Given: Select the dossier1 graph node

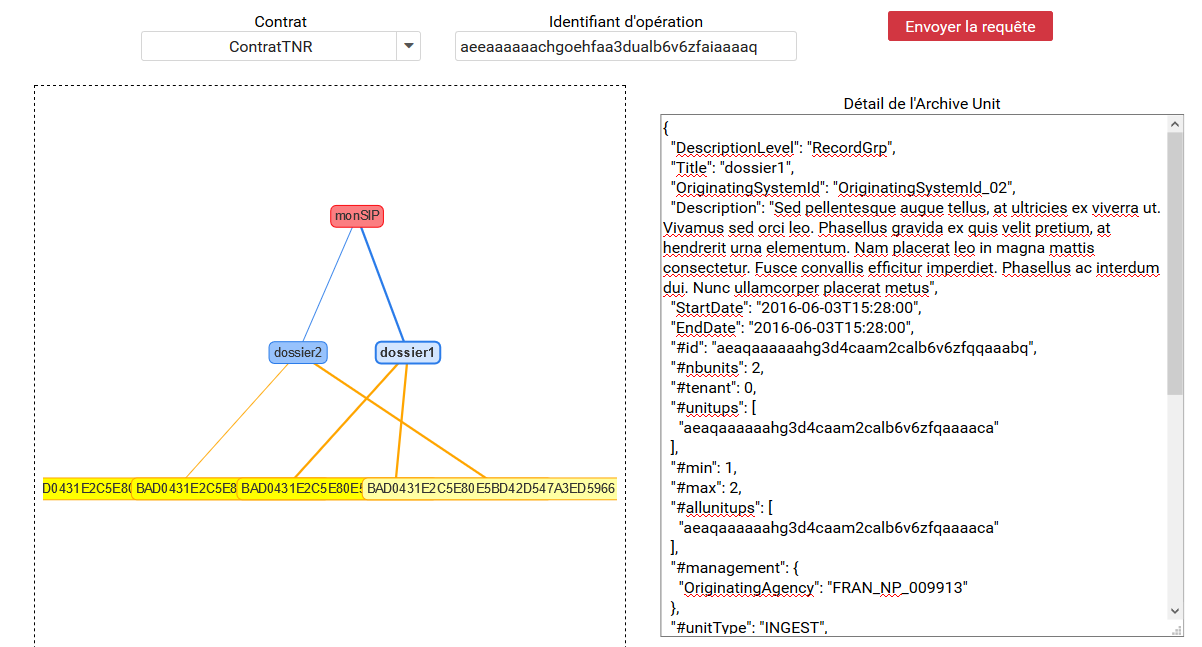Looking at the screenshot, I should coord(408,352).
